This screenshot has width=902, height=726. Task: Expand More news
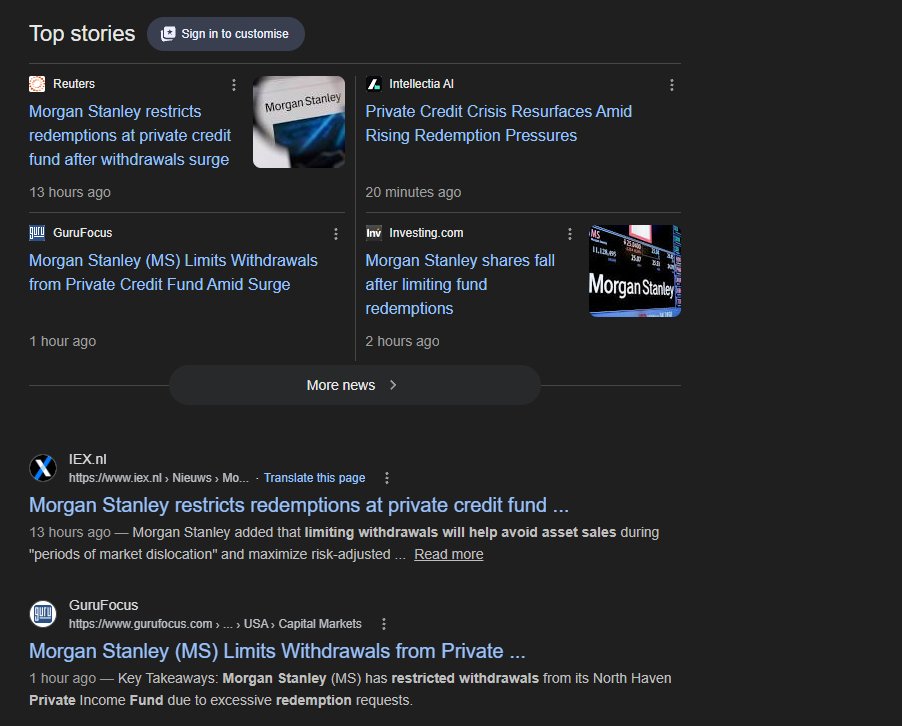tap(355, 385)
